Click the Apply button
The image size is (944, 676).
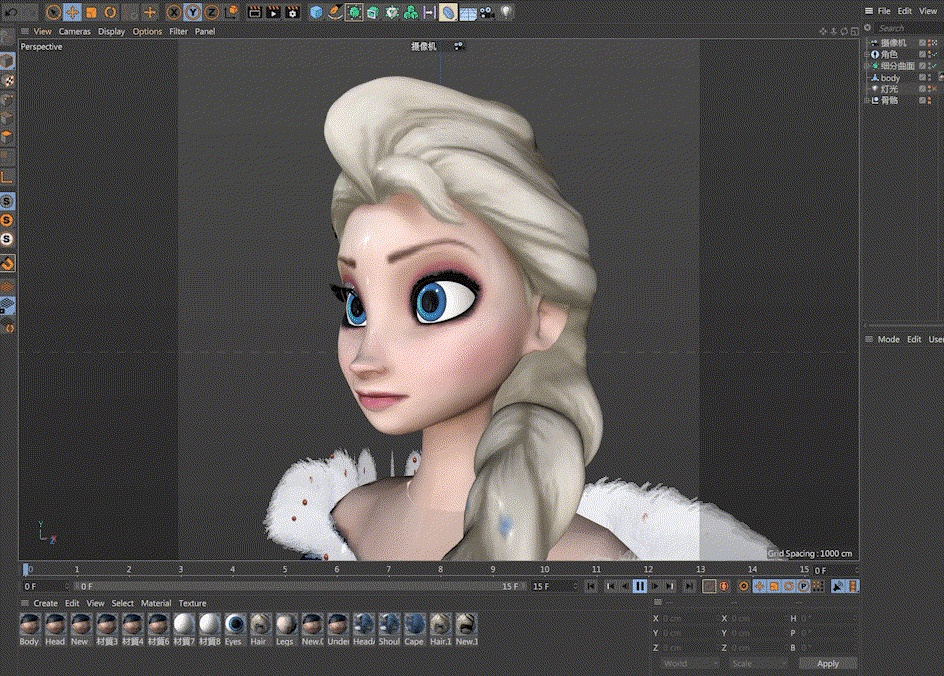point(828,663)
